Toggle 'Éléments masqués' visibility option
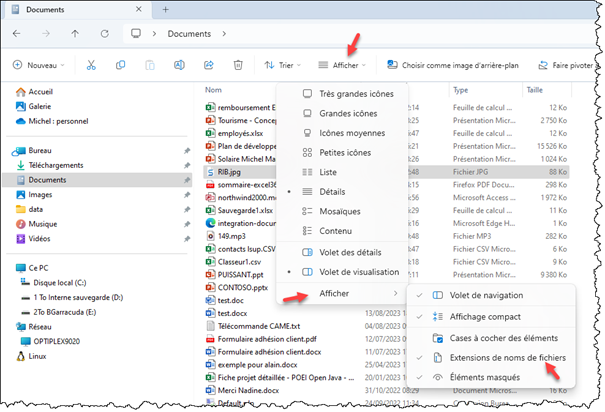The width and height of the screenshot is (605, 412). pyautogui.click(x=485, y=377)
